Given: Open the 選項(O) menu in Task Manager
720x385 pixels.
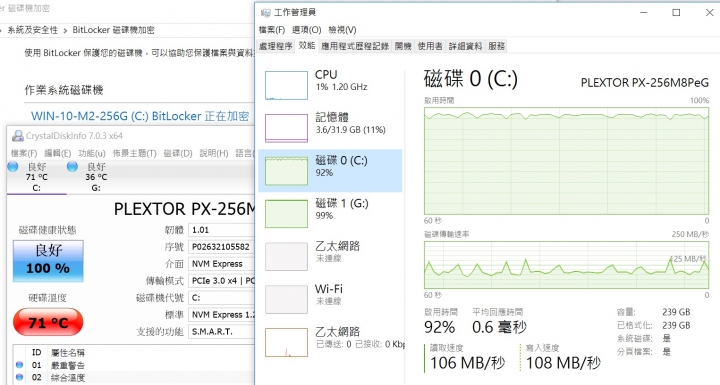Looking at the screenshot, I should point(306,30).
